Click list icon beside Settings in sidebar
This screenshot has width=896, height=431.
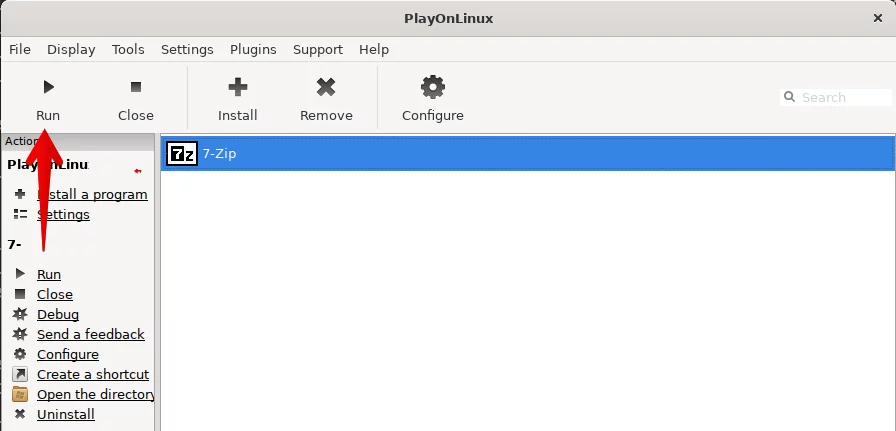(20, 214)
